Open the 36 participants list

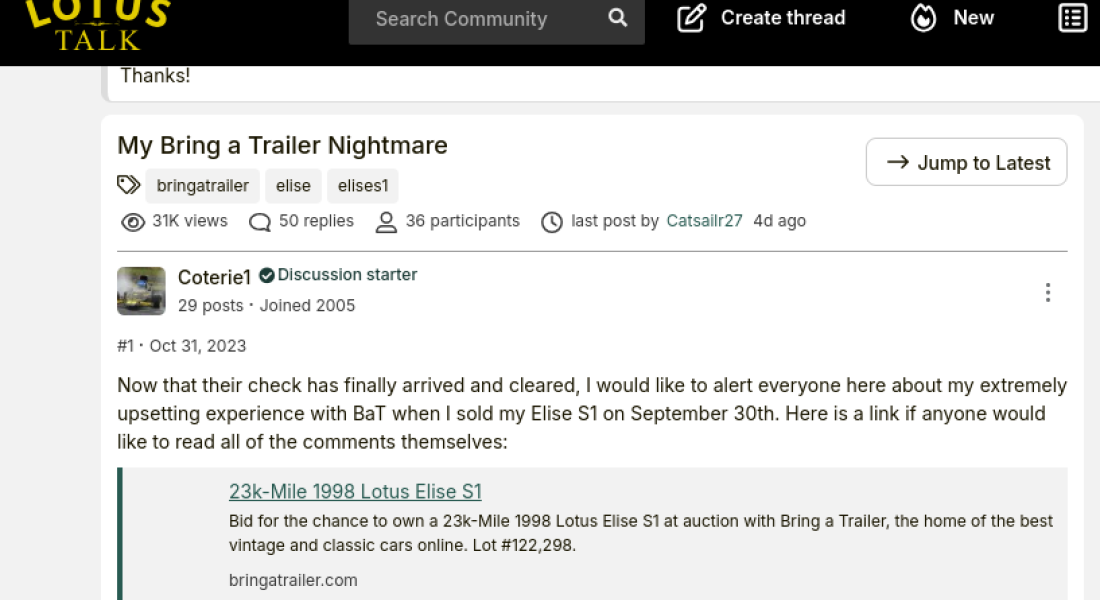click(x=462, y=221)
